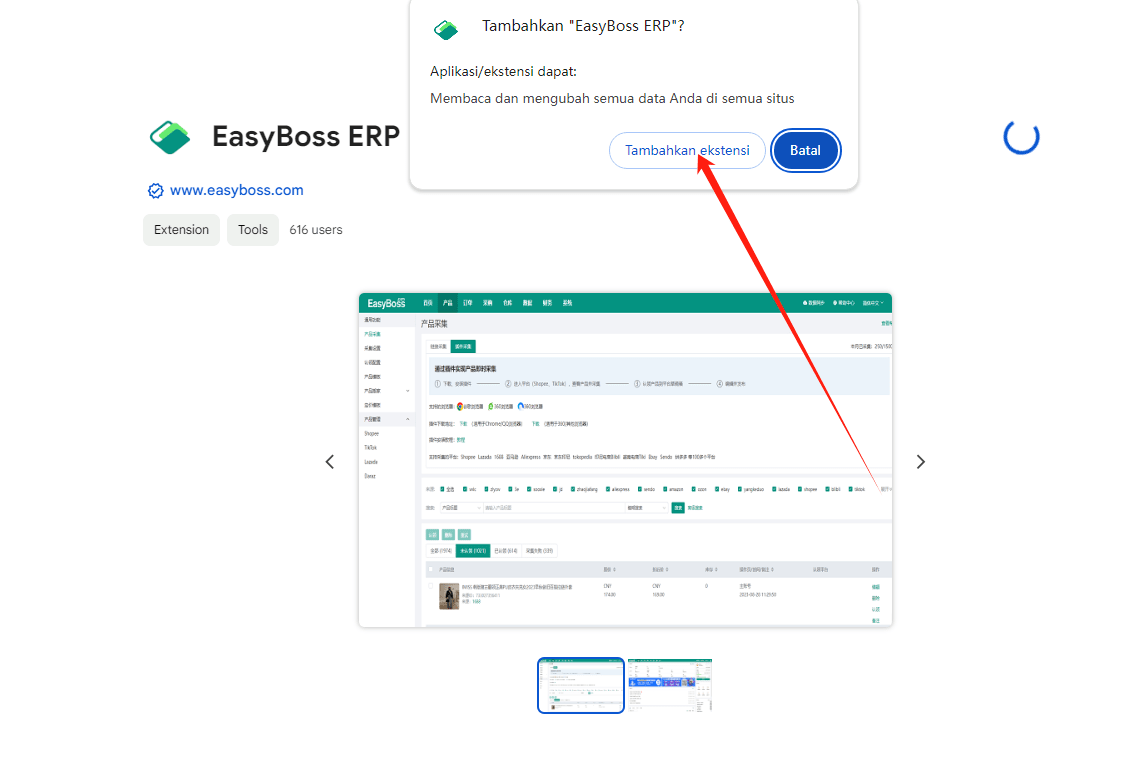Click the EasyBoss icon in the dialog
The width and height of the screenshot is (1132, 772).
[445, 30]
